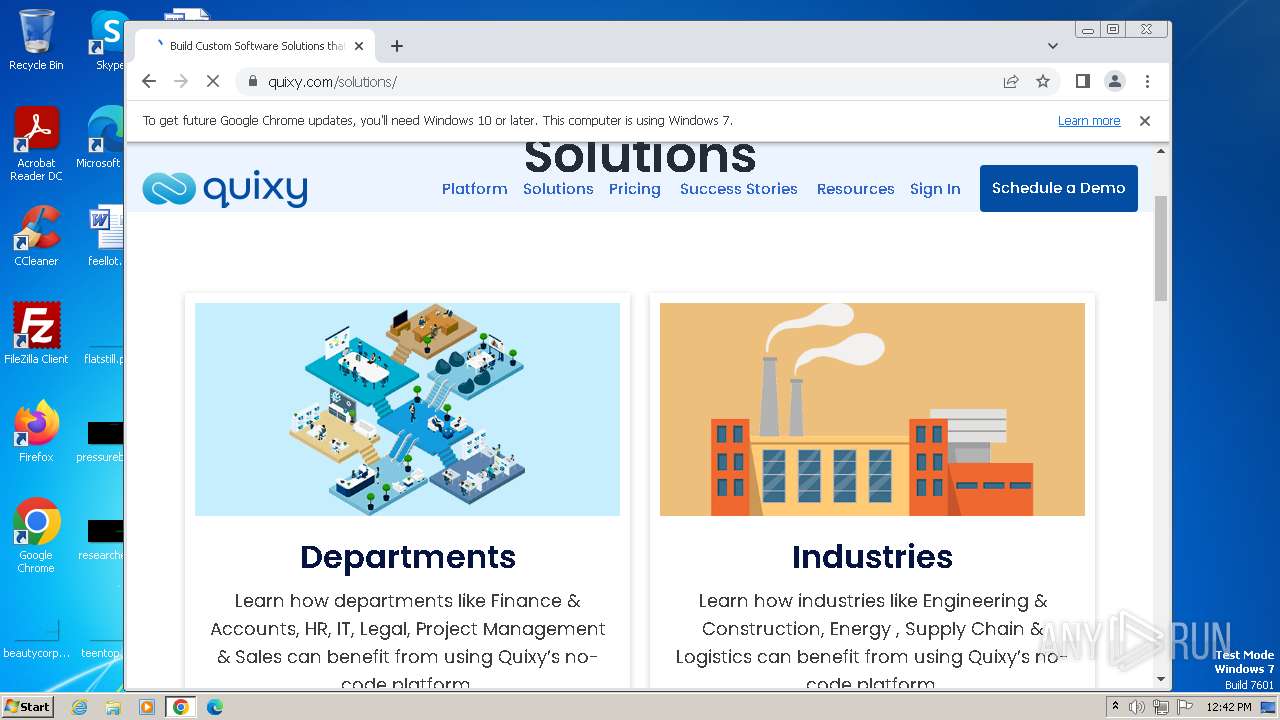Viewport: 1280px width, 720px height.
Task: Select the Build Custom Software Solutions tab
Action: click(255, 46)
